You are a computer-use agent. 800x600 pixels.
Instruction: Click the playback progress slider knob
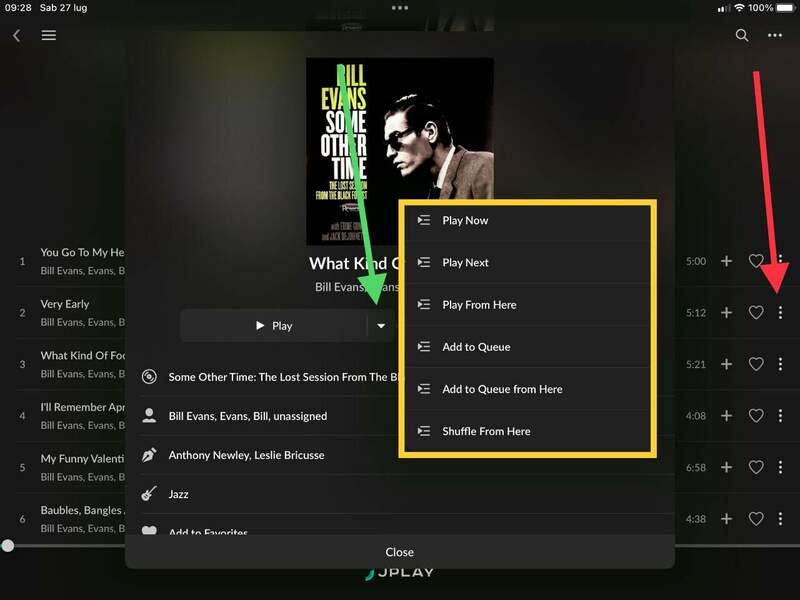point(8,546)
